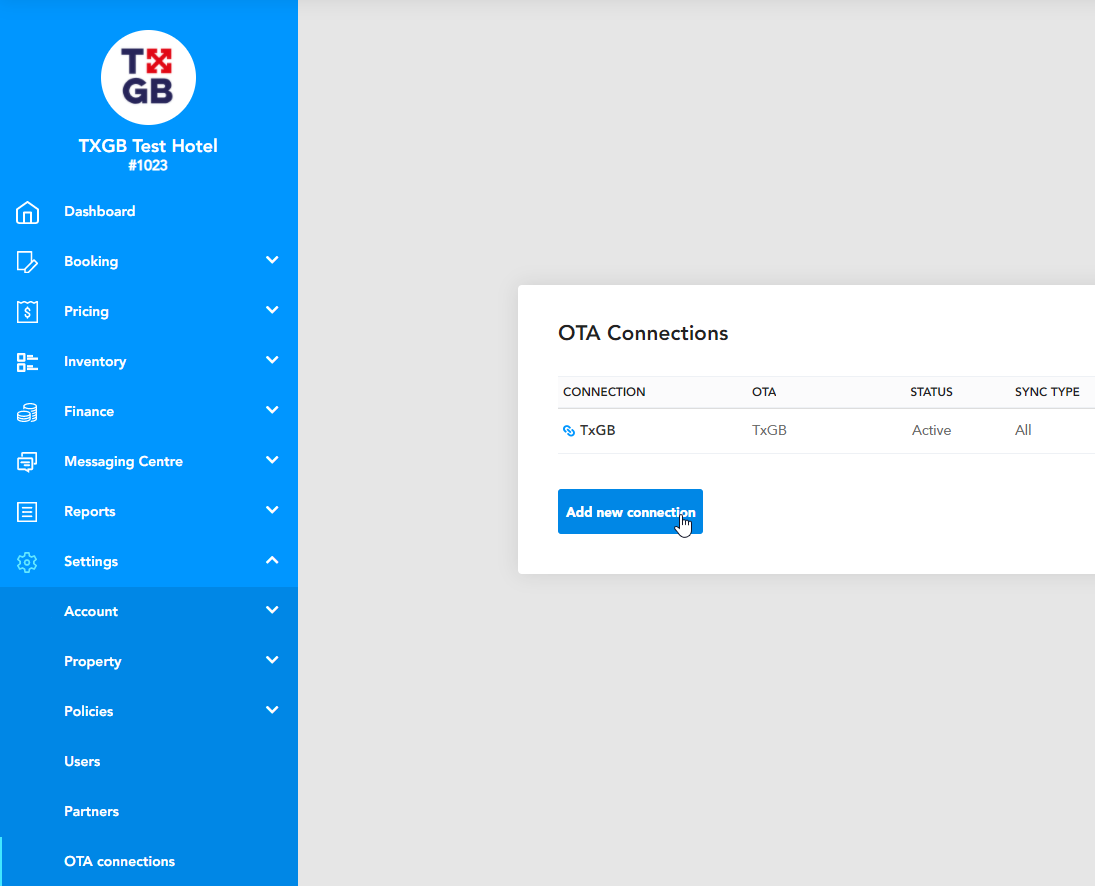Click the All sync type cell
Viewport: 1095px width, 886px height.
[1023, 431]
